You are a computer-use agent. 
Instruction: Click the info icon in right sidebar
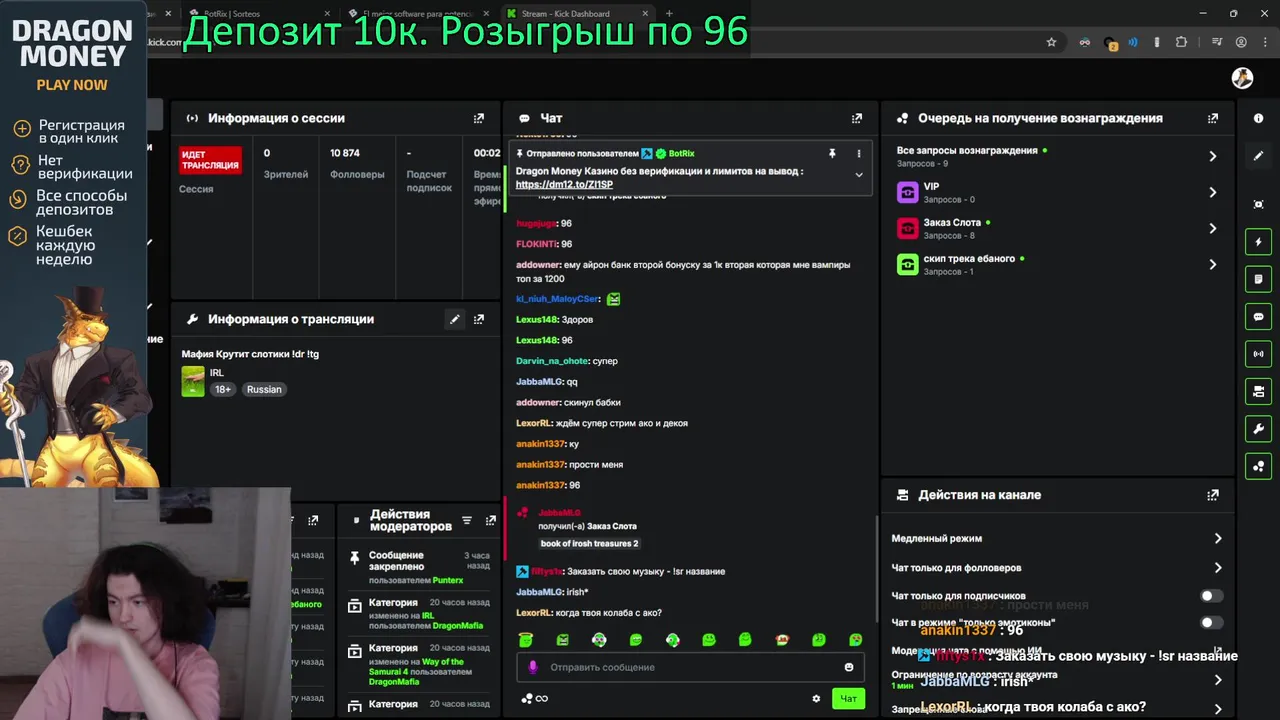click(x=1258, y=118)
